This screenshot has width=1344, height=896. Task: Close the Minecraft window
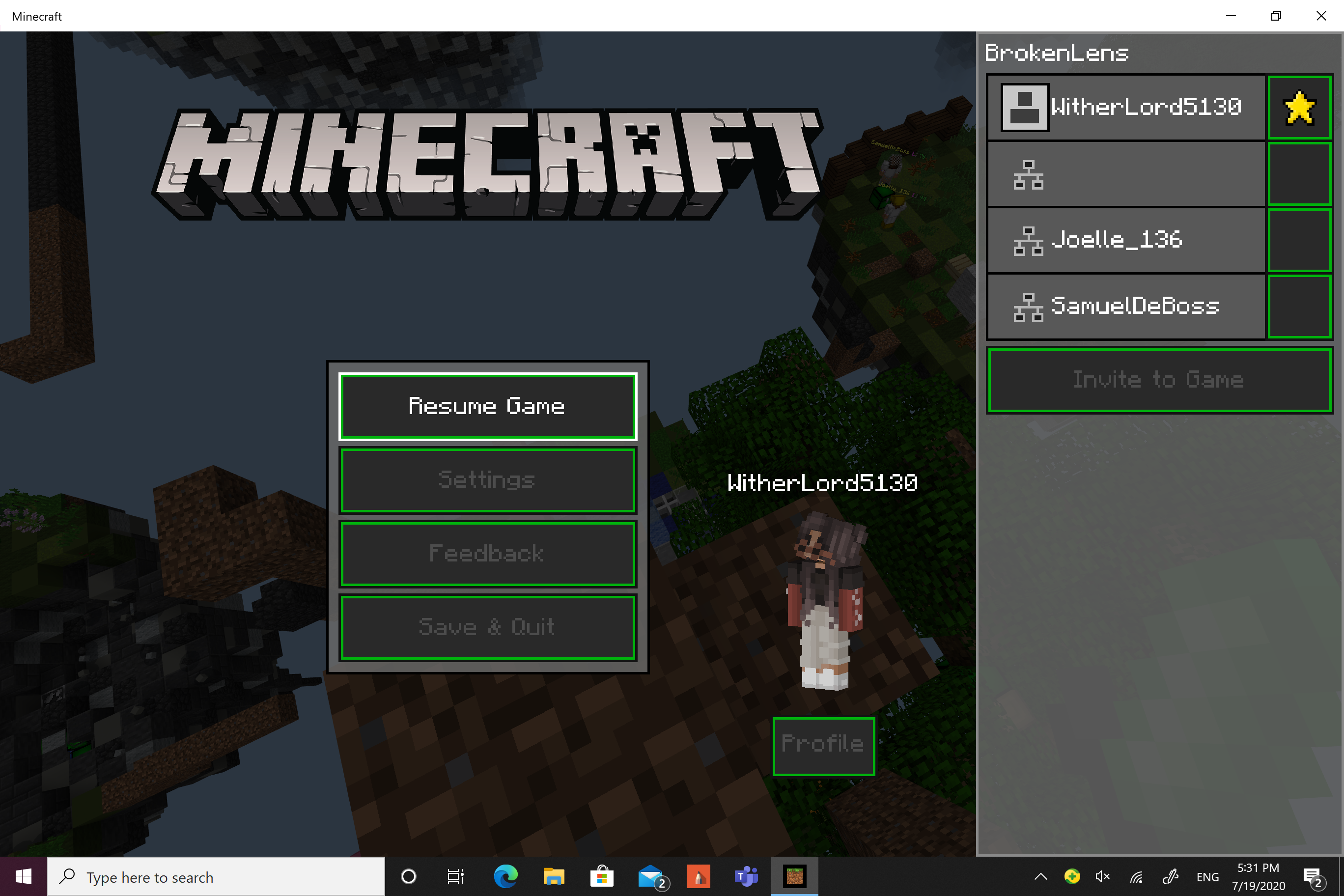click(1321, 16)
